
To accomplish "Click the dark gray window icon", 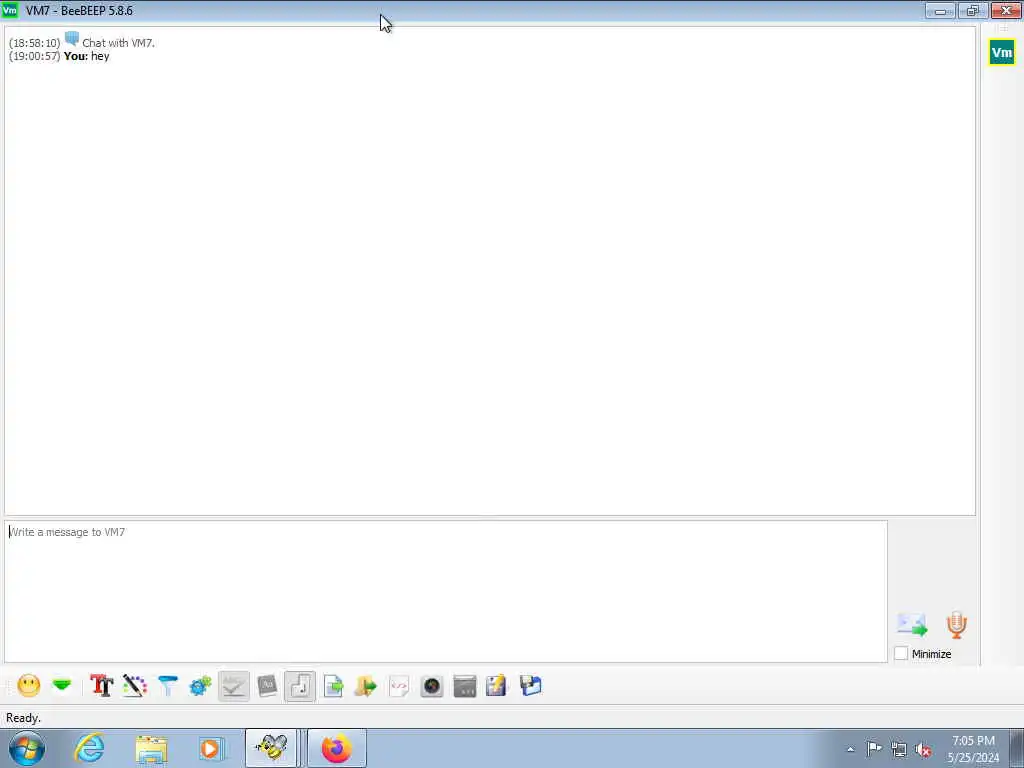I will (x=465, y=686).
